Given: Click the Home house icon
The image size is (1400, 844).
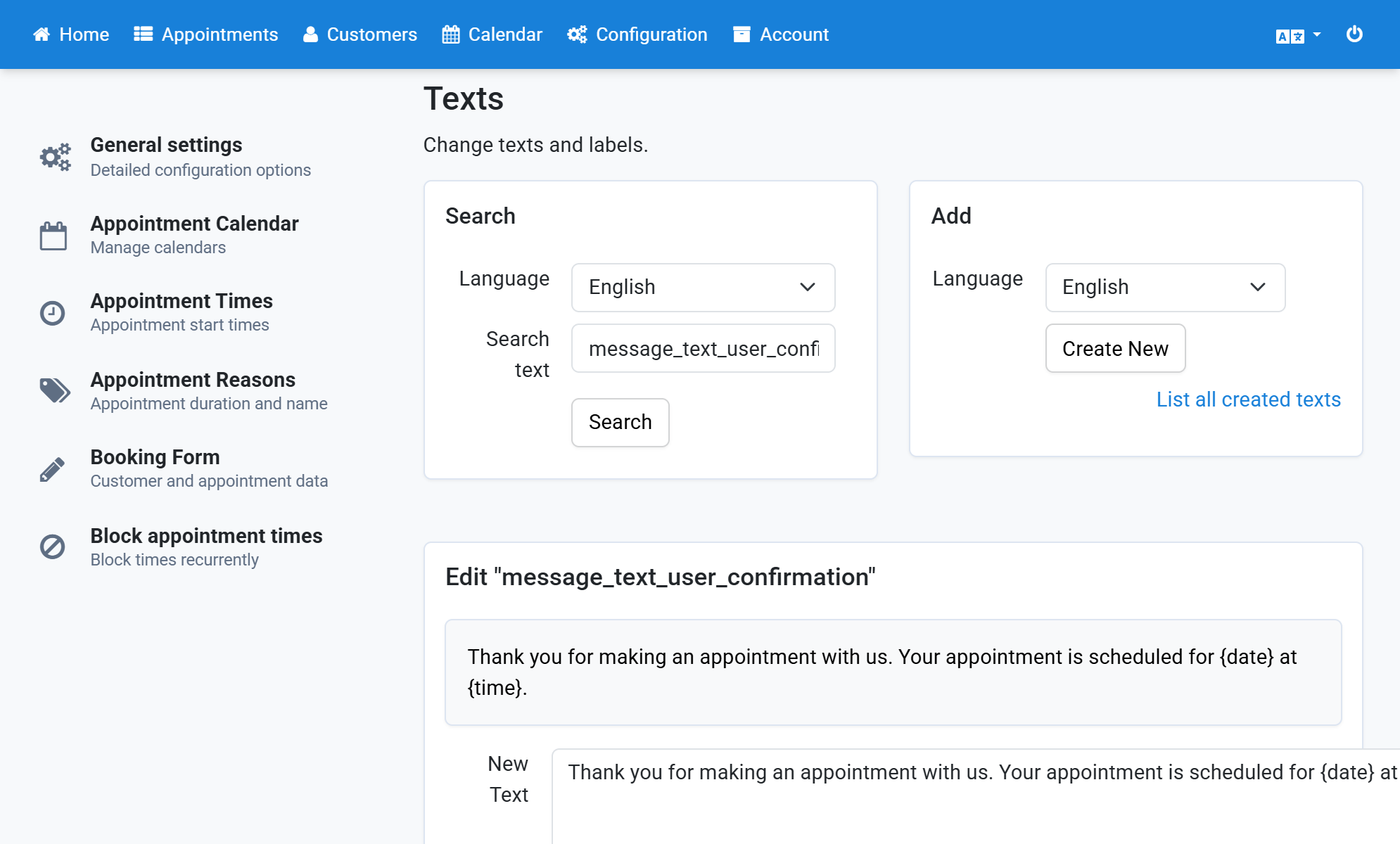Looking at the screenshot, I should pyautogui.click(x=42, y=34).
